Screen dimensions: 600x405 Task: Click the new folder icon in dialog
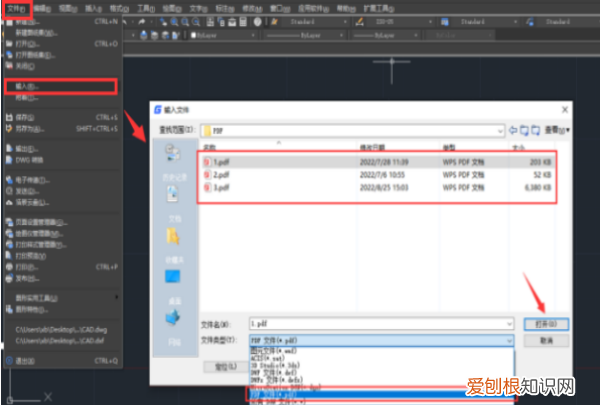tap(536, 131)
